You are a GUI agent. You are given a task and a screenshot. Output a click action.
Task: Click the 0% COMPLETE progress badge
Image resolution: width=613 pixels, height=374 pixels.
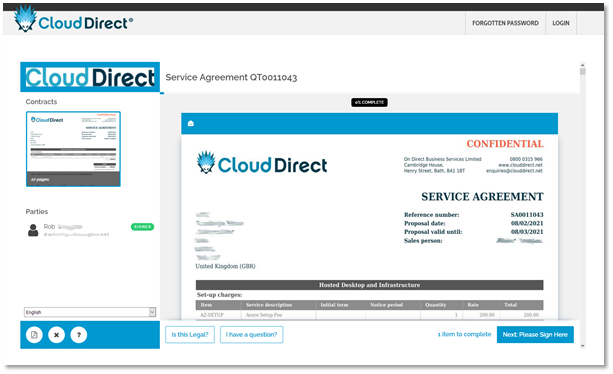pyautogui.click(x=369, y=102)
